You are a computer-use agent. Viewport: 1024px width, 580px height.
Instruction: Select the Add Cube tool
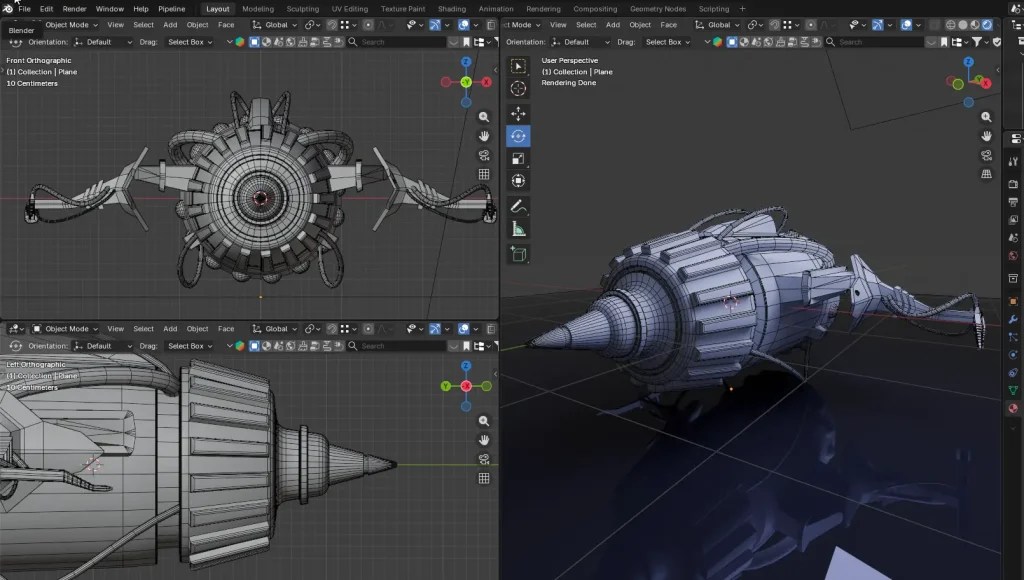(518, 254)
